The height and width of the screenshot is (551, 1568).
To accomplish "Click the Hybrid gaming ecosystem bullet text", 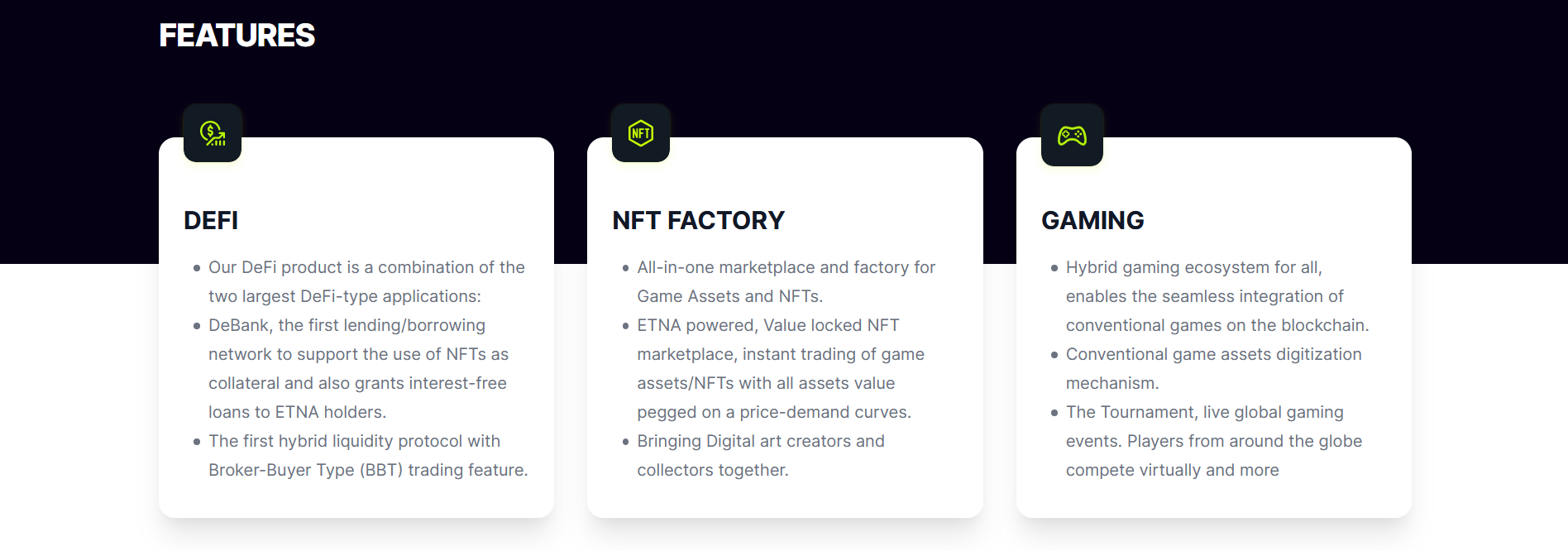I will pyautogui.click(x=1217, y=296).
